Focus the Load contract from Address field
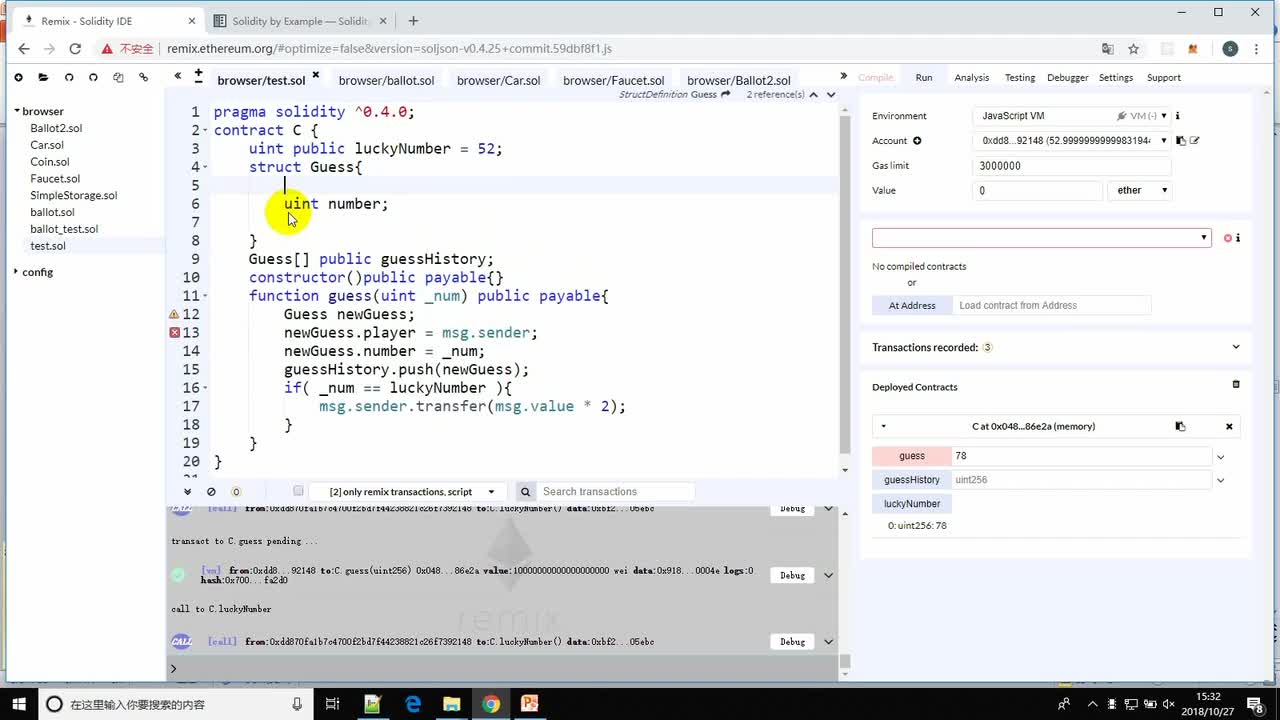Viewport: 1280px width, 720px height. pos(1051,305)
